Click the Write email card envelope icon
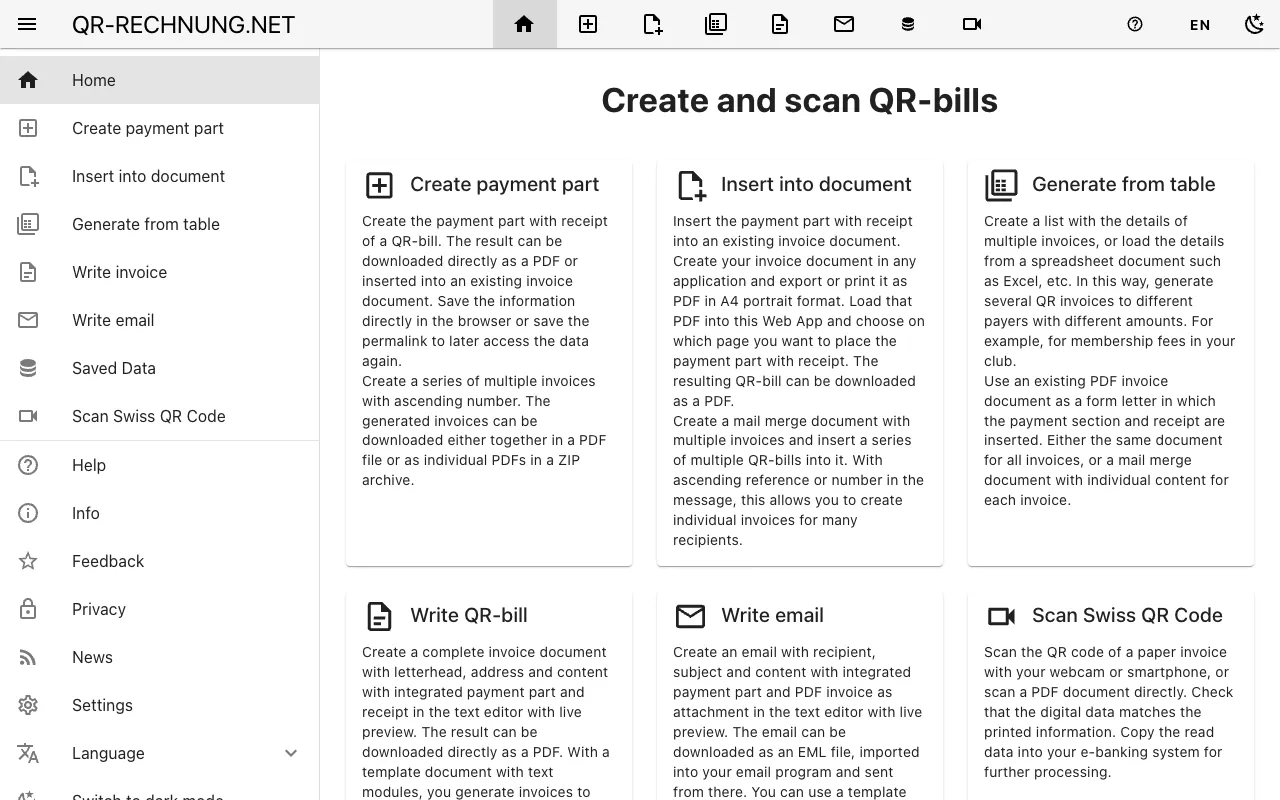 [x=690, y=616]
